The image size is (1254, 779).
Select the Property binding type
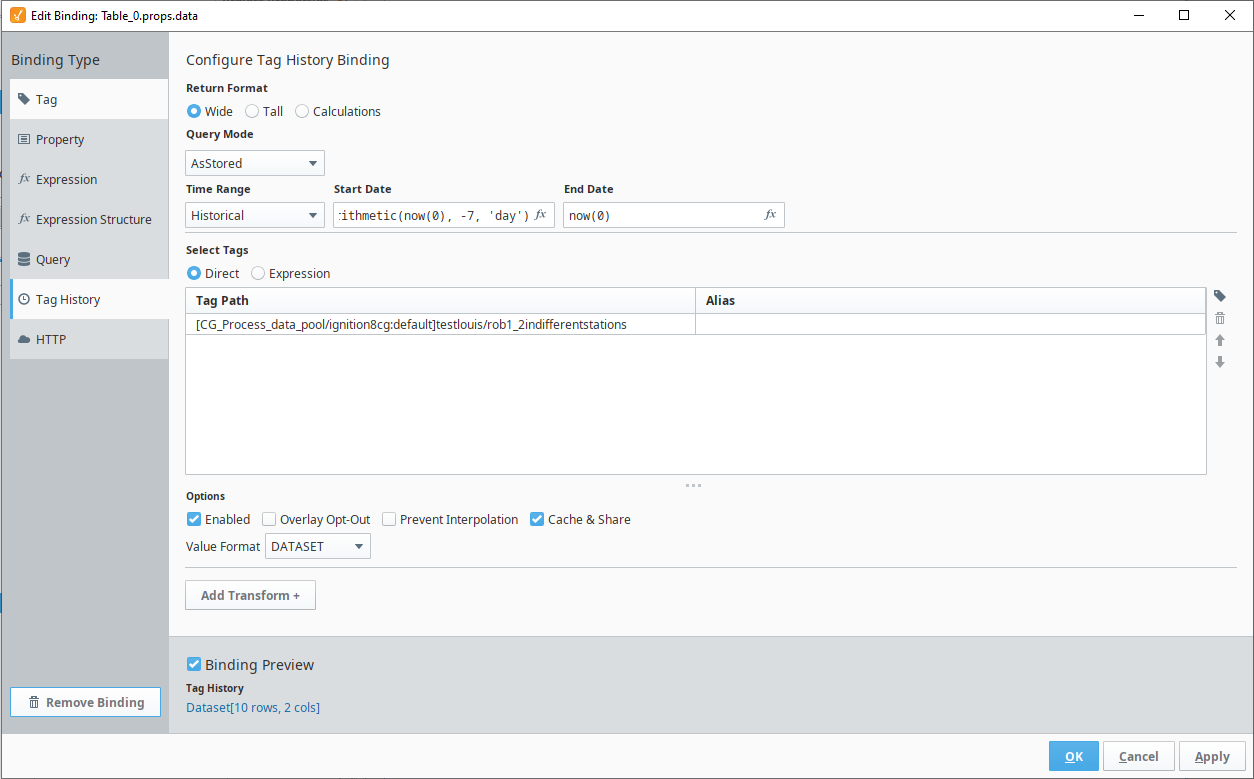coord(89,139)
